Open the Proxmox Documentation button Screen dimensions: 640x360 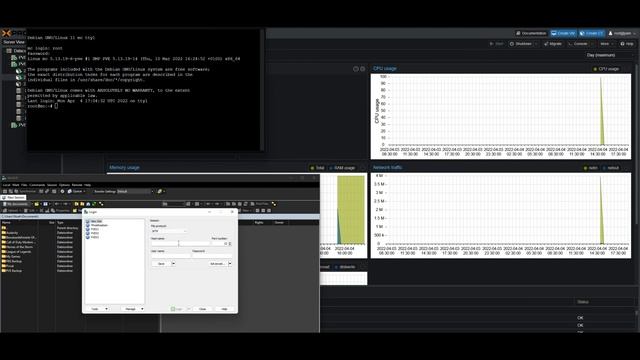coord(531,33)
